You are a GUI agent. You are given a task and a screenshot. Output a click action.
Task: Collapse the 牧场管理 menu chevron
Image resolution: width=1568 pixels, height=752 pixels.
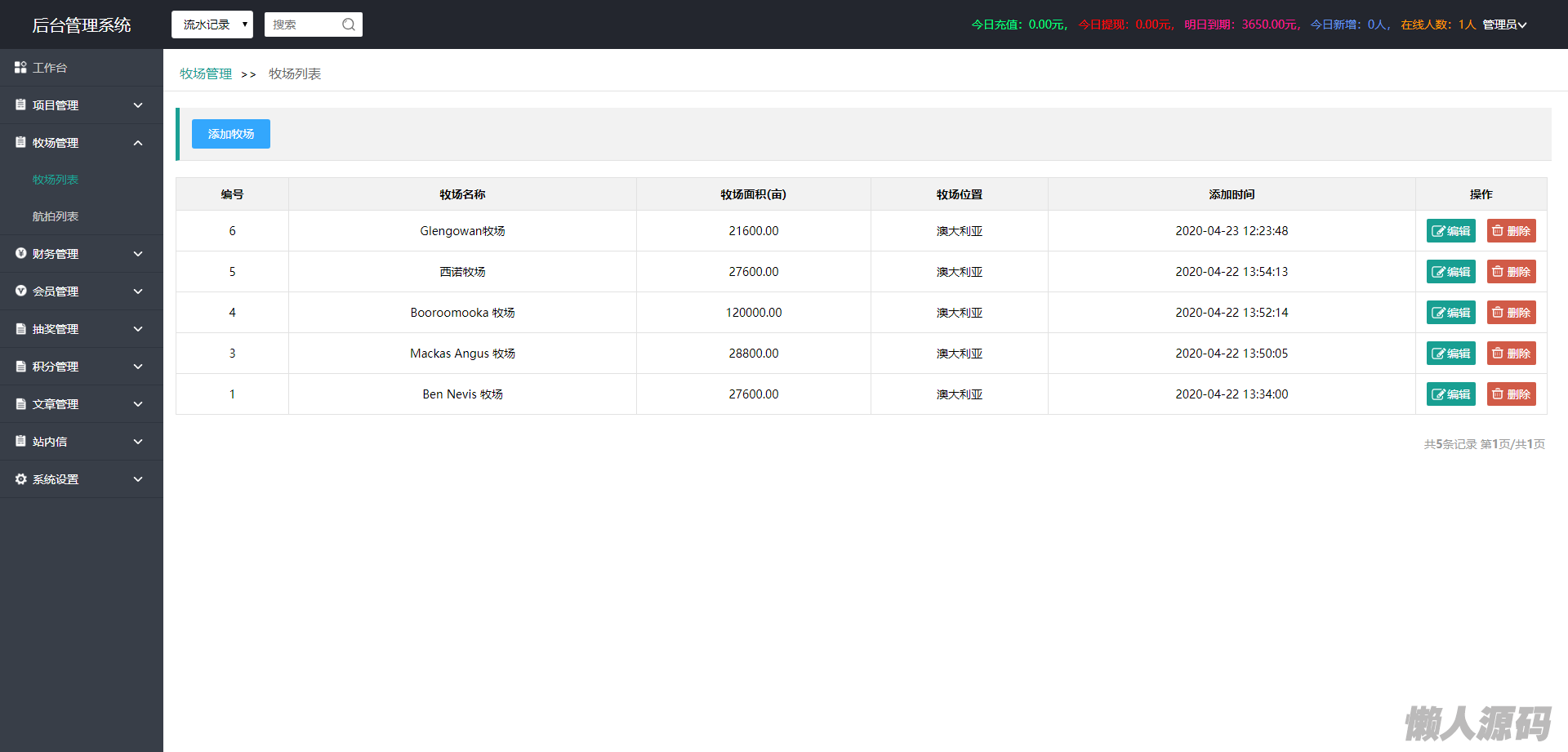[138, 143]
